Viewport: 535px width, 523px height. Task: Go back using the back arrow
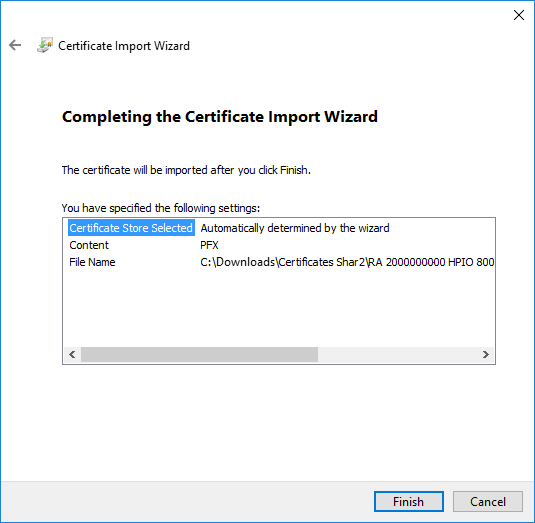tap(15, 45)
